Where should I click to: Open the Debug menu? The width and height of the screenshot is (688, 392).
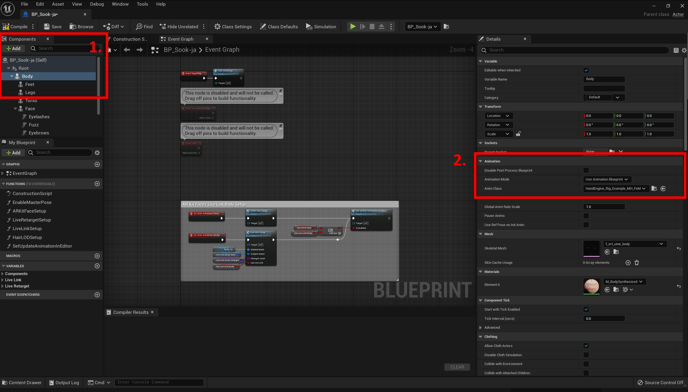(97, 4)
